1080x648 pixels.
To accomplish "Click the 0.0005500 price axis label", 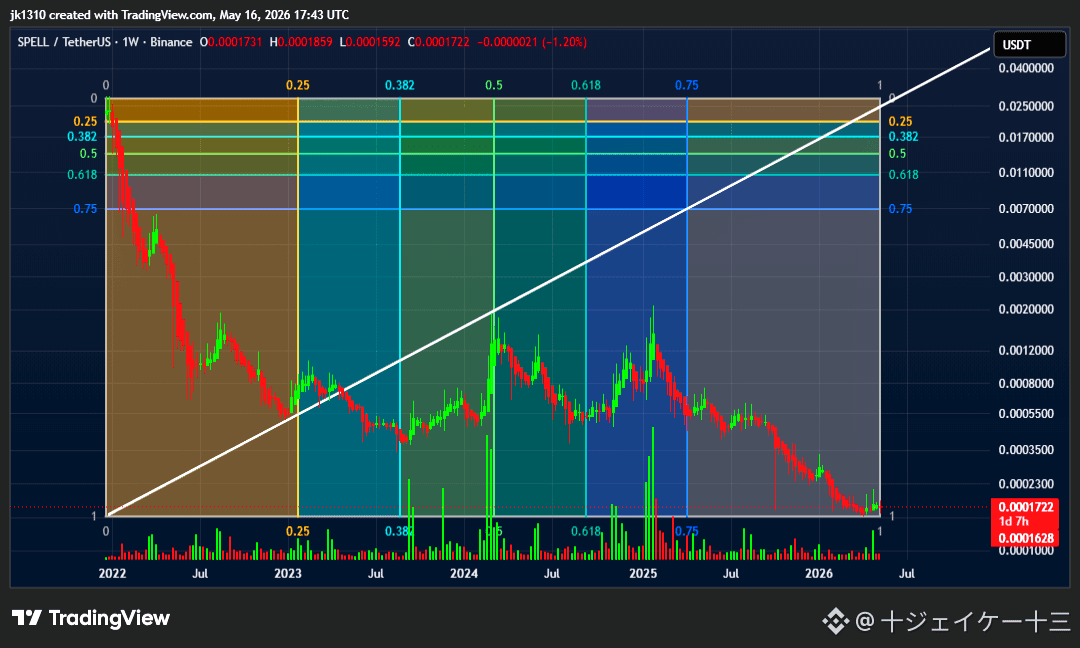I will (1026, 414).
